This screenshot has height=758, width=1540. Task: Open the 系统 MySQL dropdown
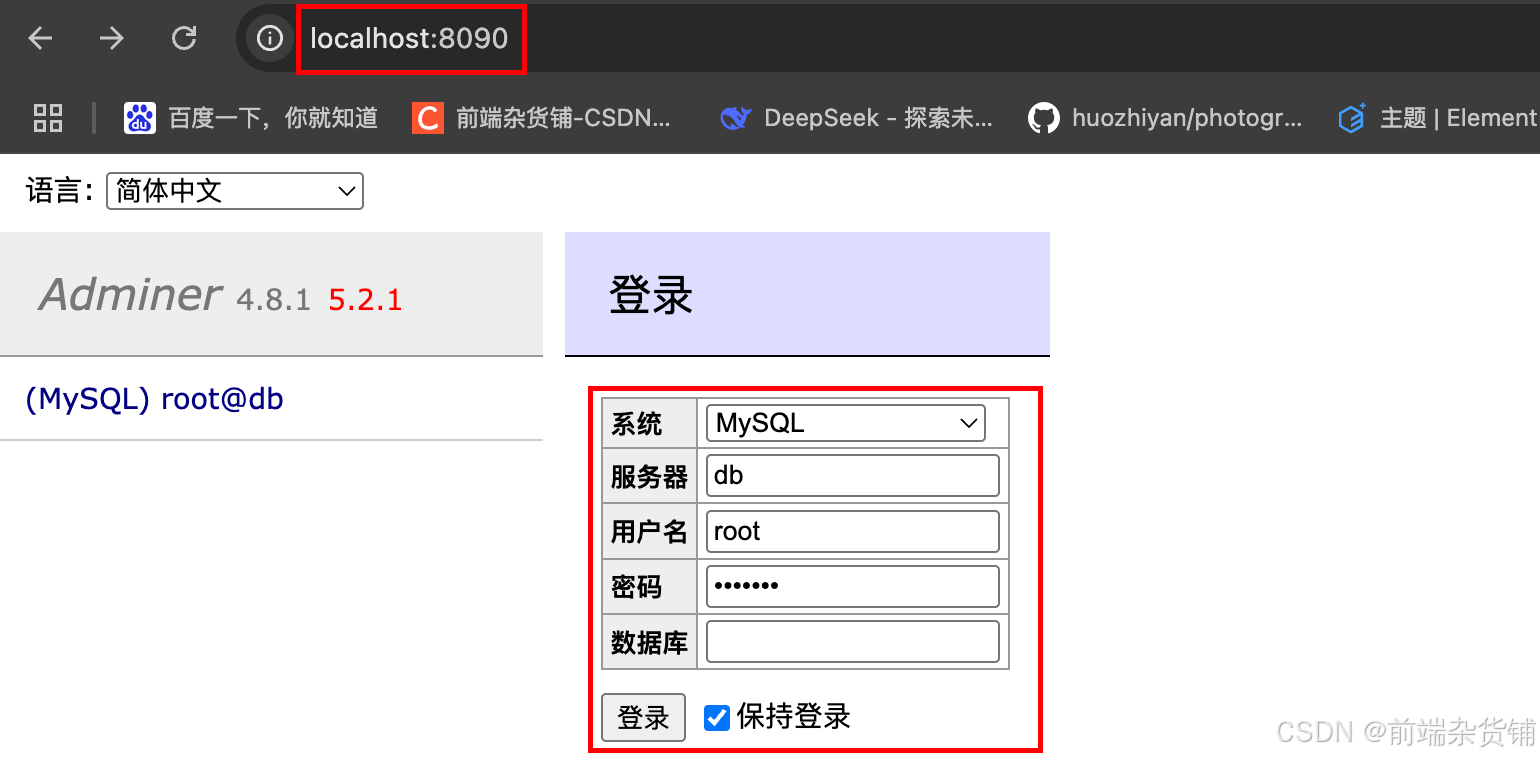tap(845, 423)
